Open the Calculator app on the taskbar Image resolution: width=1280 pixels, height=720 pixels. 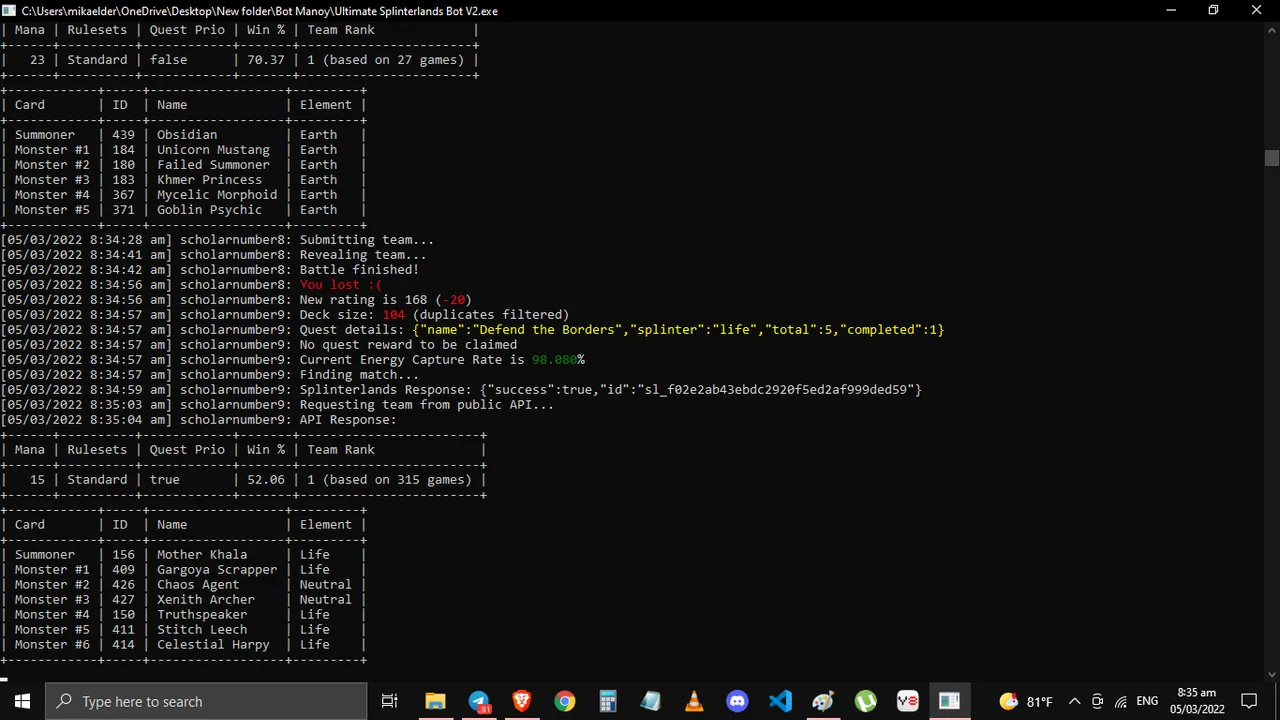608,701
